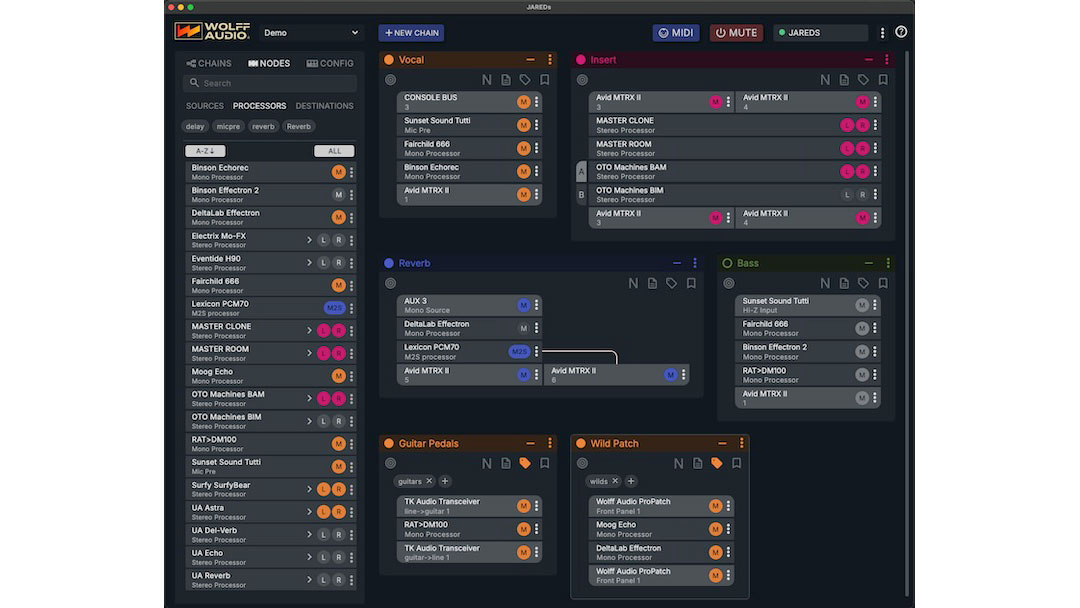Toggle L channel of UA Astra
Screen dimensions: 1080x608
pyautogui.click(x=323, y=512)
